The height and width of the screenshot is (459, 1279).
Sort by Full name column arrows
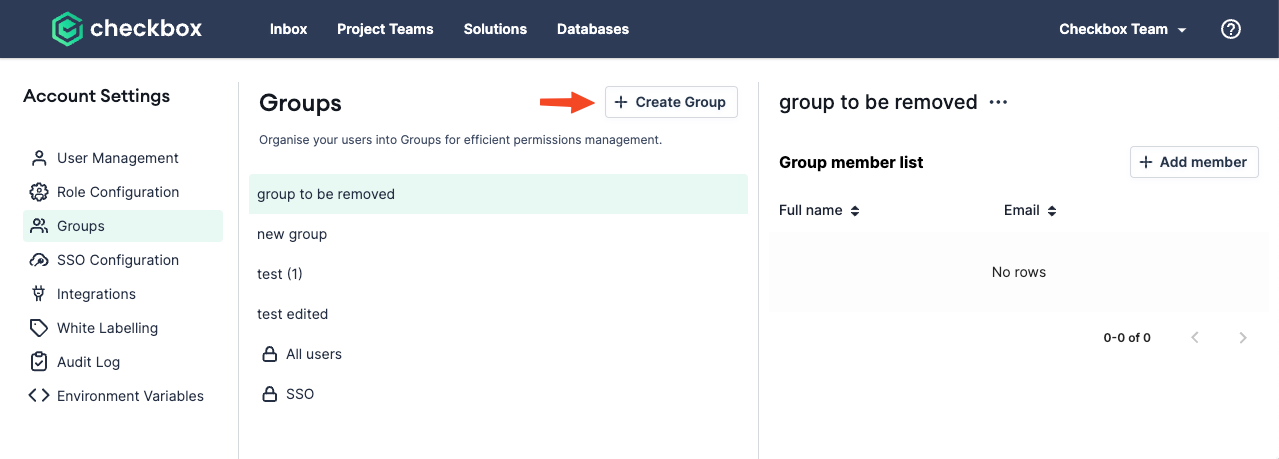click(x=855, y=211)
